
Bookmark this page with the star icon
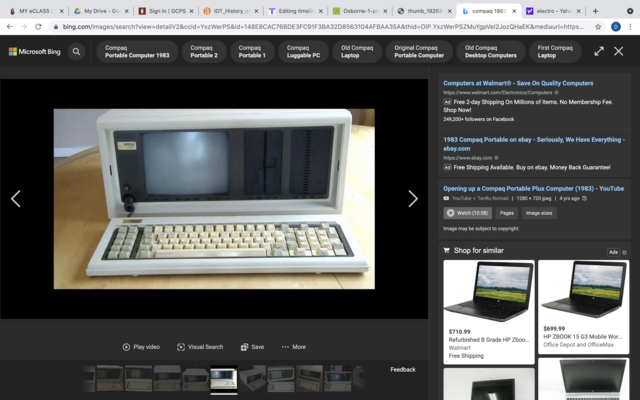[x=598, y=27]
